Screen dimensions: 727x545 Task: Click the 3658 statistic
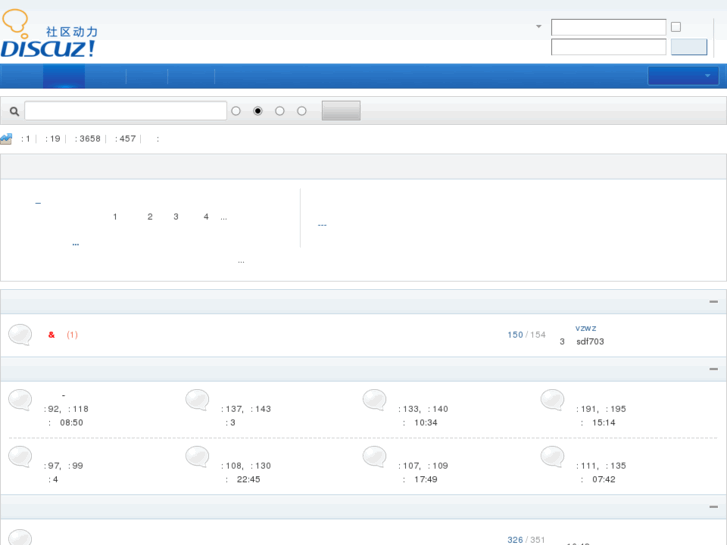point(90,139)
